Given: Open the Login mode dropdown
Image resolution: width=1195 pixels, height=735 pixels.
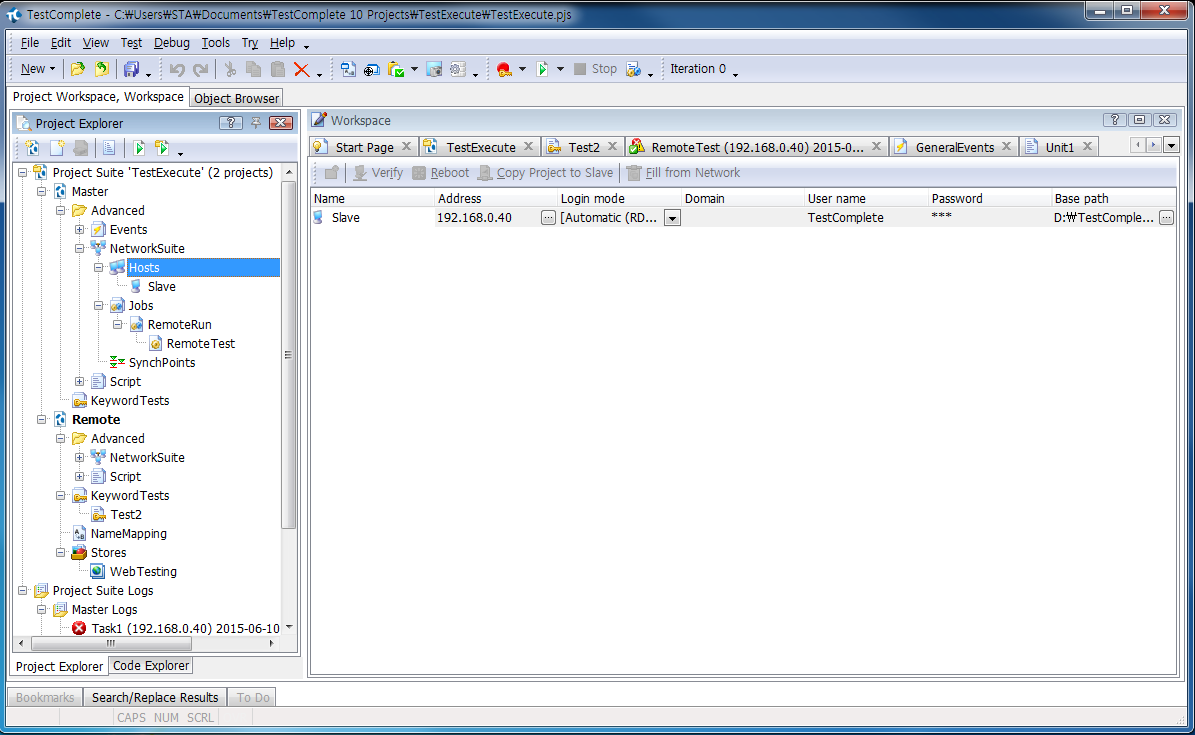Looking at the screenshot, I should coord(672,218).
